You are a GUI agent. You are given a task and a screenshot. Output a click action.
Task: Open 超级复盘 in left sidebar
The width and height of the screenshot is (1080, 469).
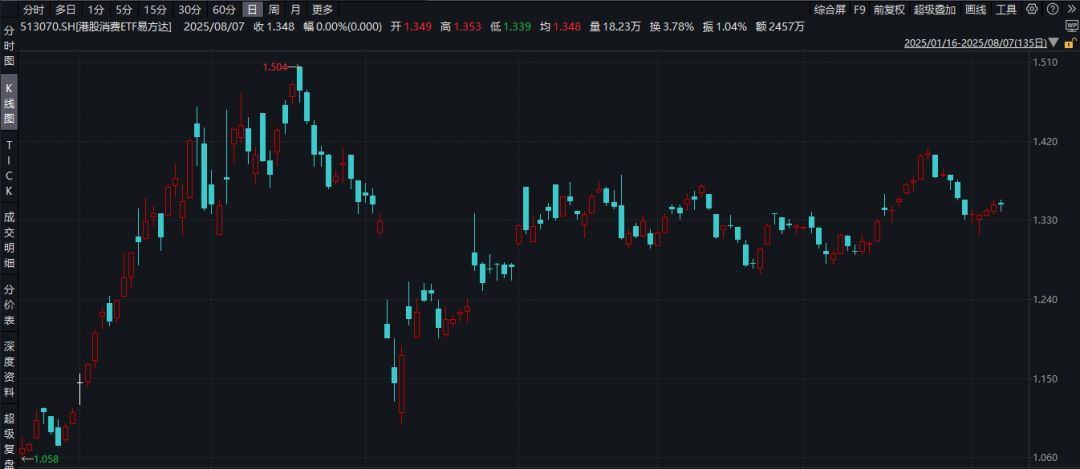coord(9,439)
